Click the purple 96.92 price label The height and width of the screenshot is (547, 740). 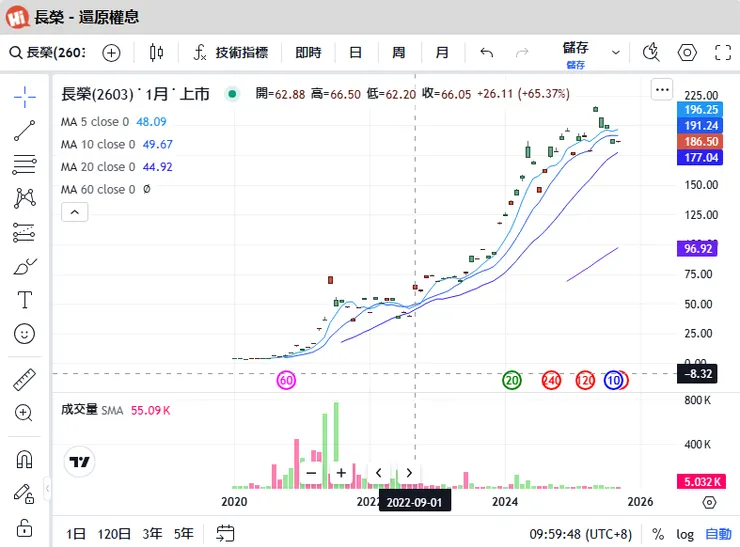tap(698, 248)
